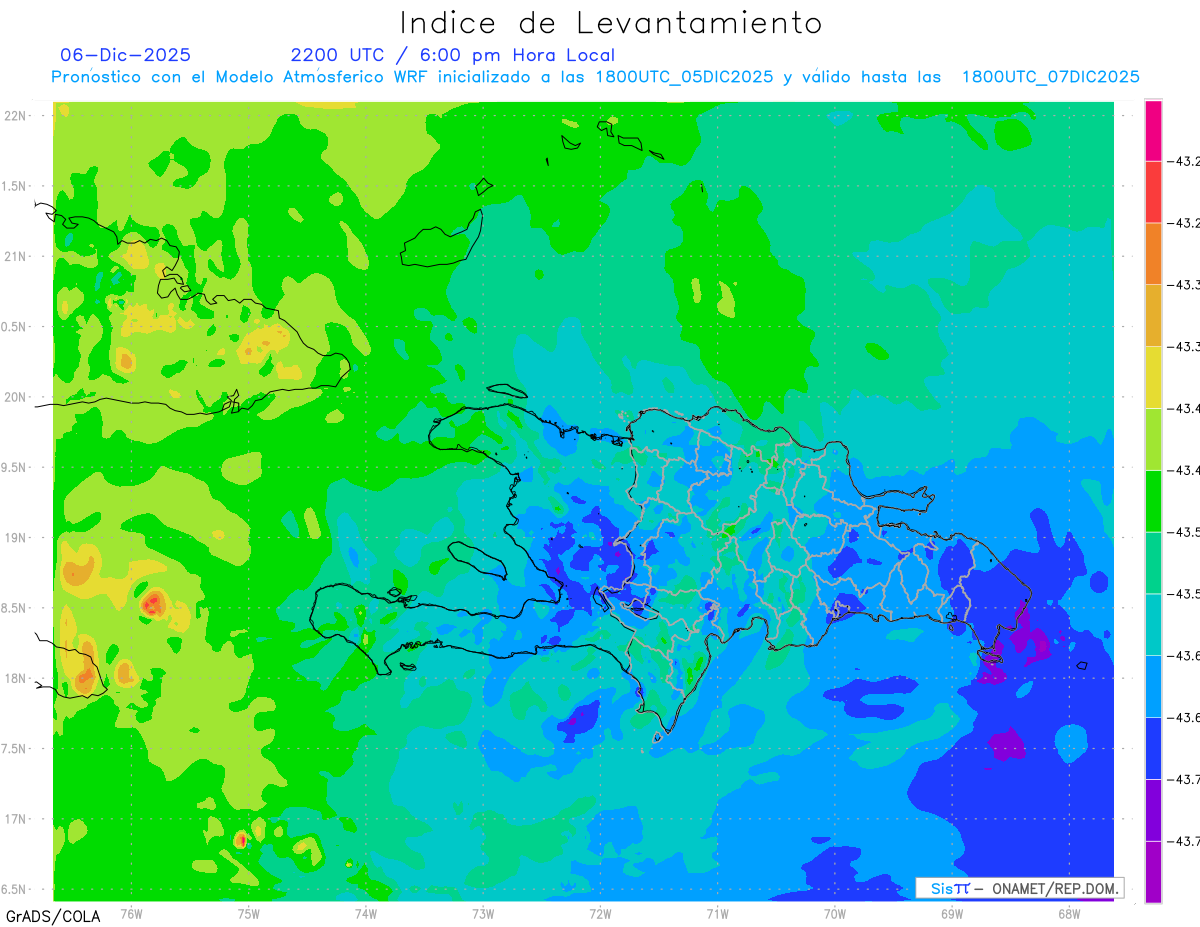1200x927 pixels.
Task: Click the '18N' latitude label
Action: [x=15, y=678]
